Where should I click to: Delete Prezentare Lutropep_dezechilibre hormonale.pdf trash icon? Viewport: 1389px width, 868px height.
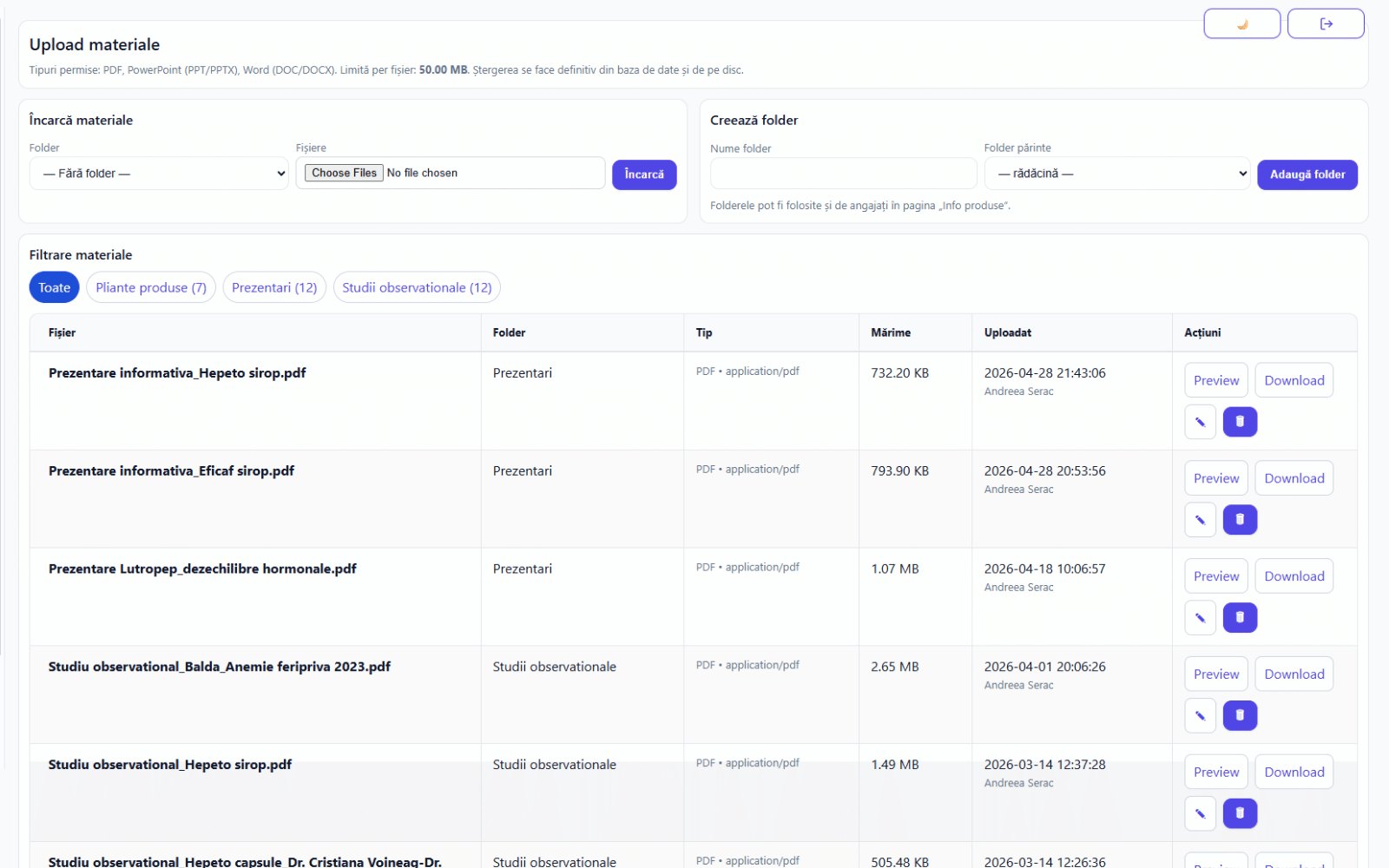click(1240, 618)
